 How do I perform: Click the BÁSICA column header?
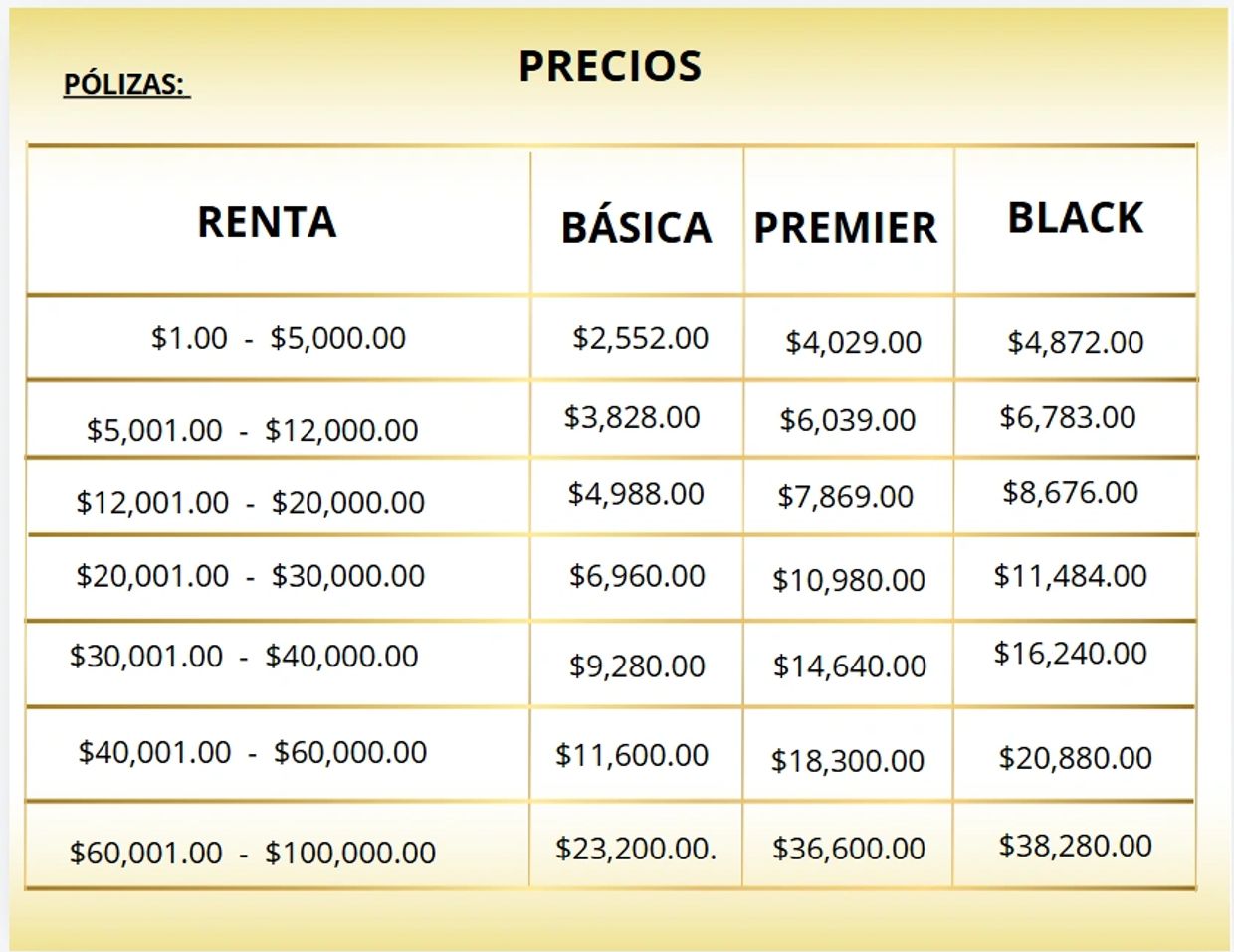[637, 227]
